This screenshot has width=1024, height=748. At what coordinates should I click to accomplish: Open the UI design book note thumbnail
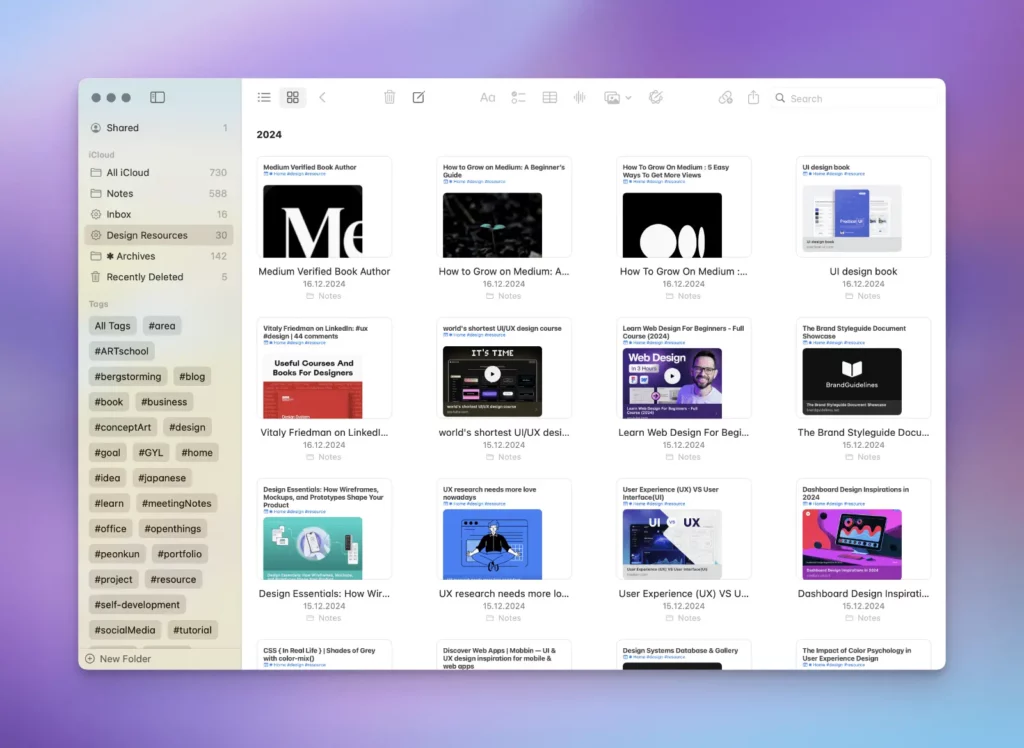coord(863,208)
